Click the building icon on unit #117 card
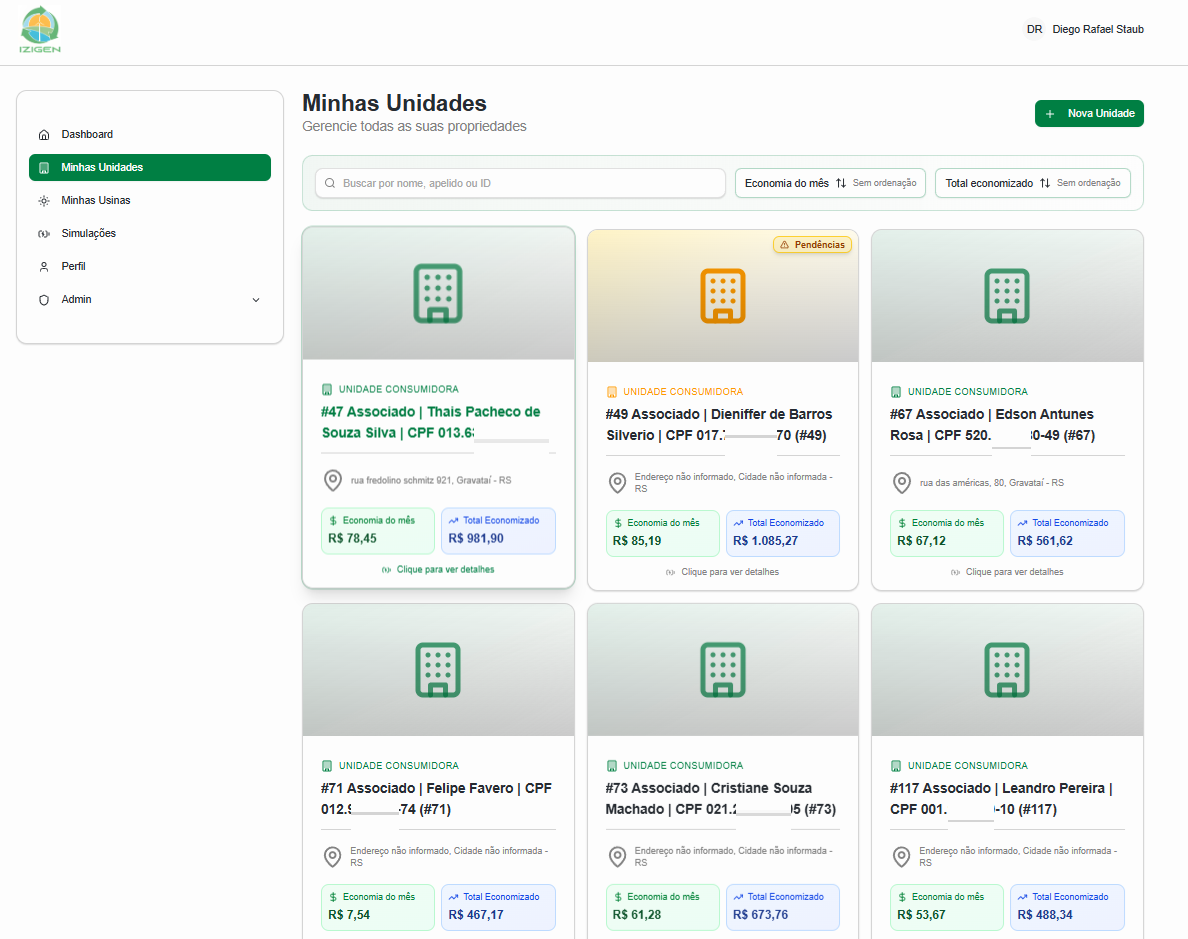 (x=1007, y=669)
